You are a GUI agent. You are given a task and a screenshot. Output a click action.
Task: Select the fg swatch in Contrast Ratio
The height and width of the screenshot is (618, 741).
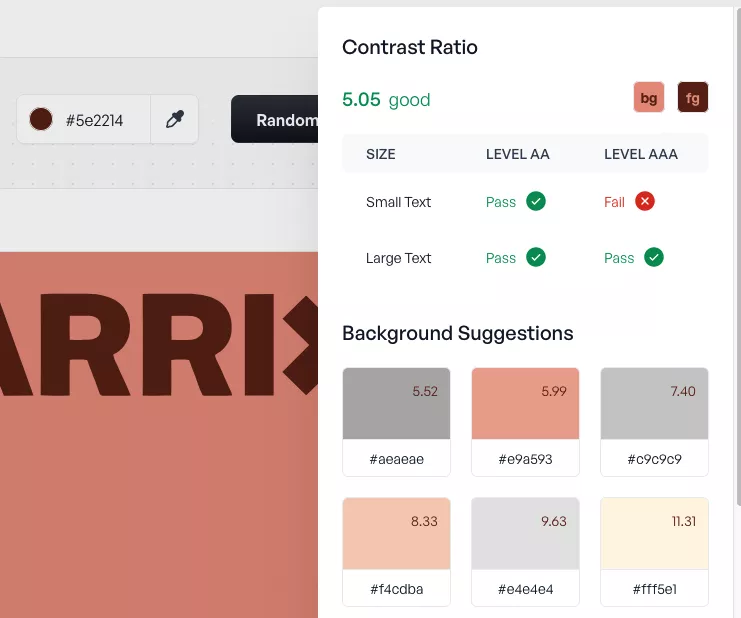[692, 97]
